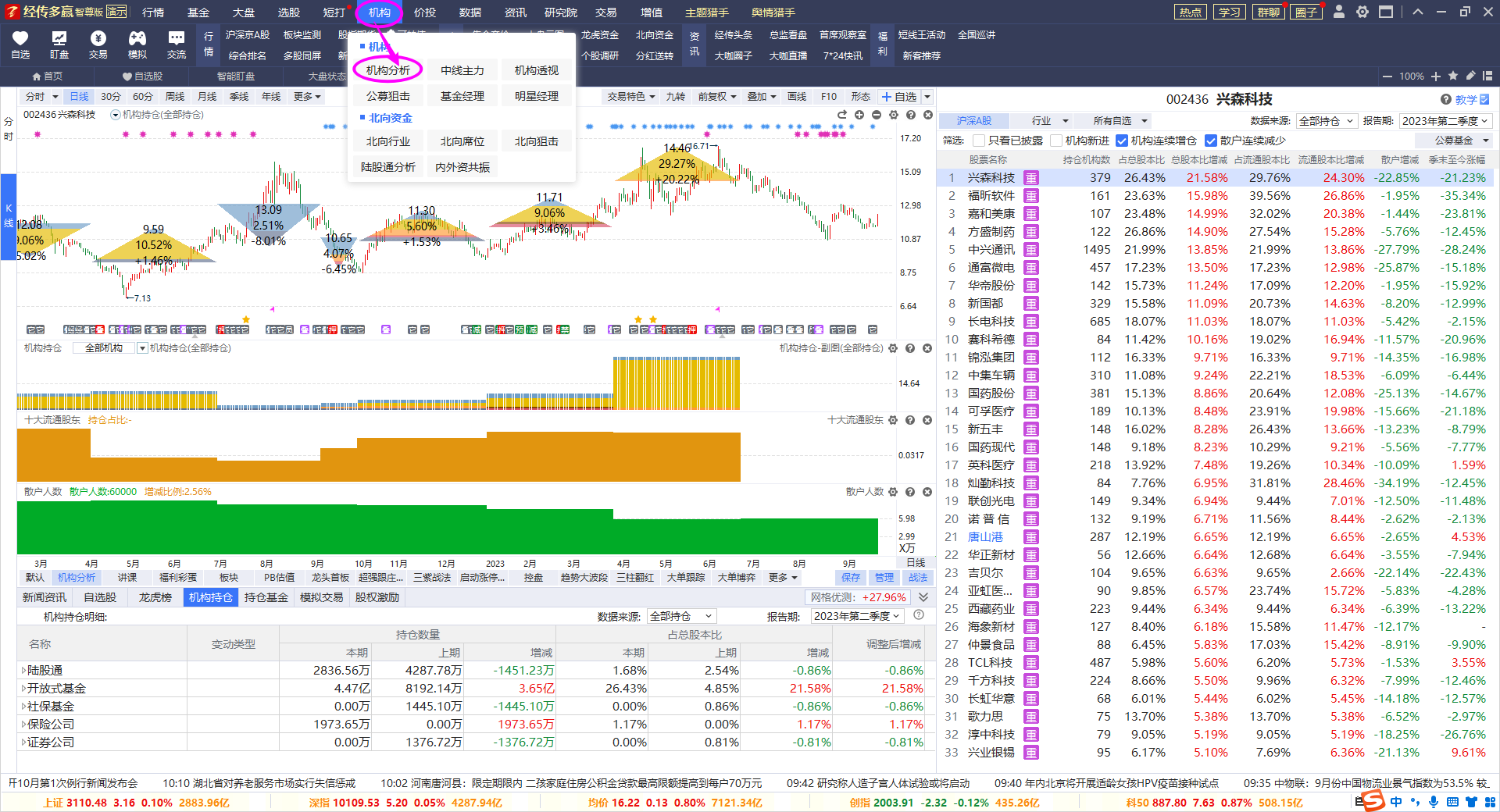Click detail icon next to 中兴通讯 row
This screenshot has height=812, width=1500.
1031,250
